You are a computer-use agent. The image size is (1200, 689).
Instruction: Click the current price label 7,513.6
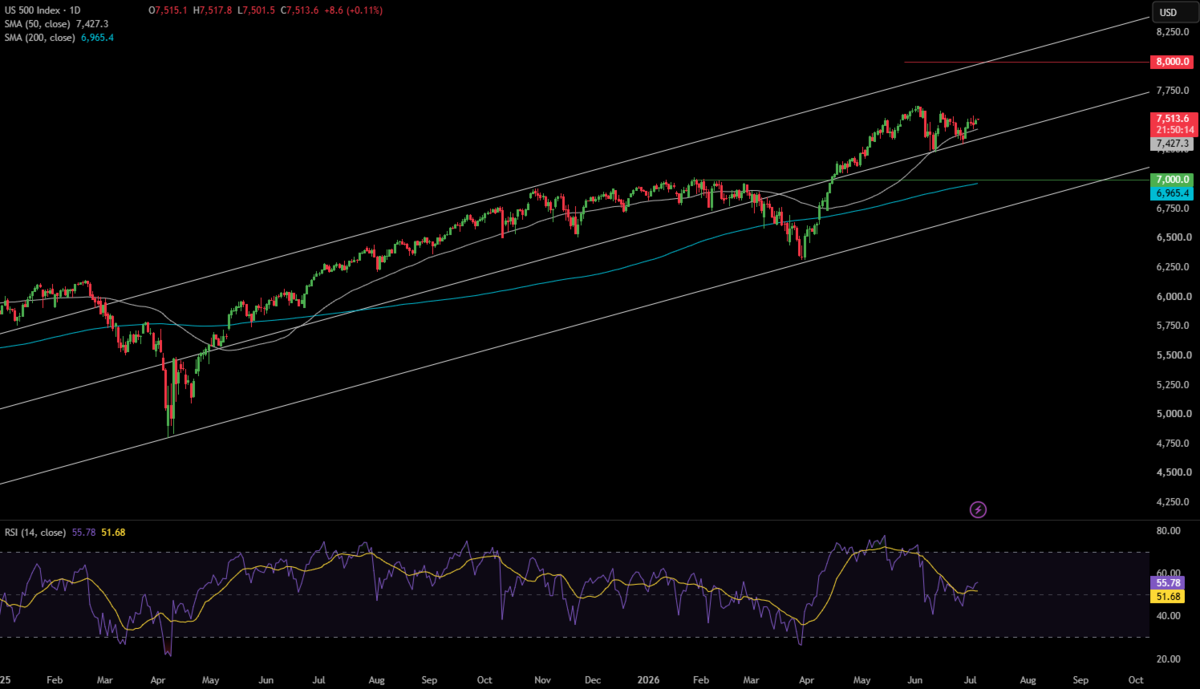click(x=1169, y=118)
